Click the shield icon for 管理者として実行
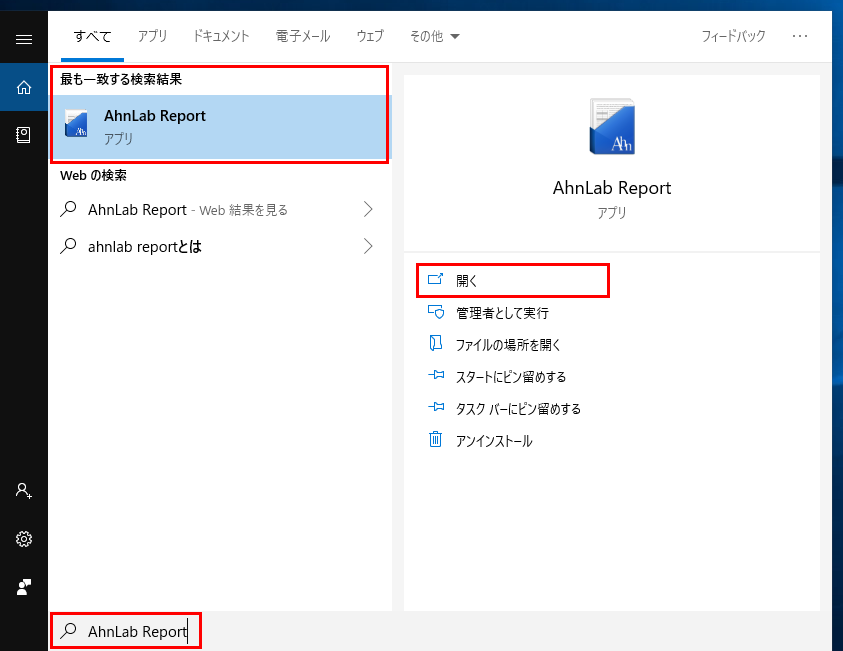 [435, 312]
